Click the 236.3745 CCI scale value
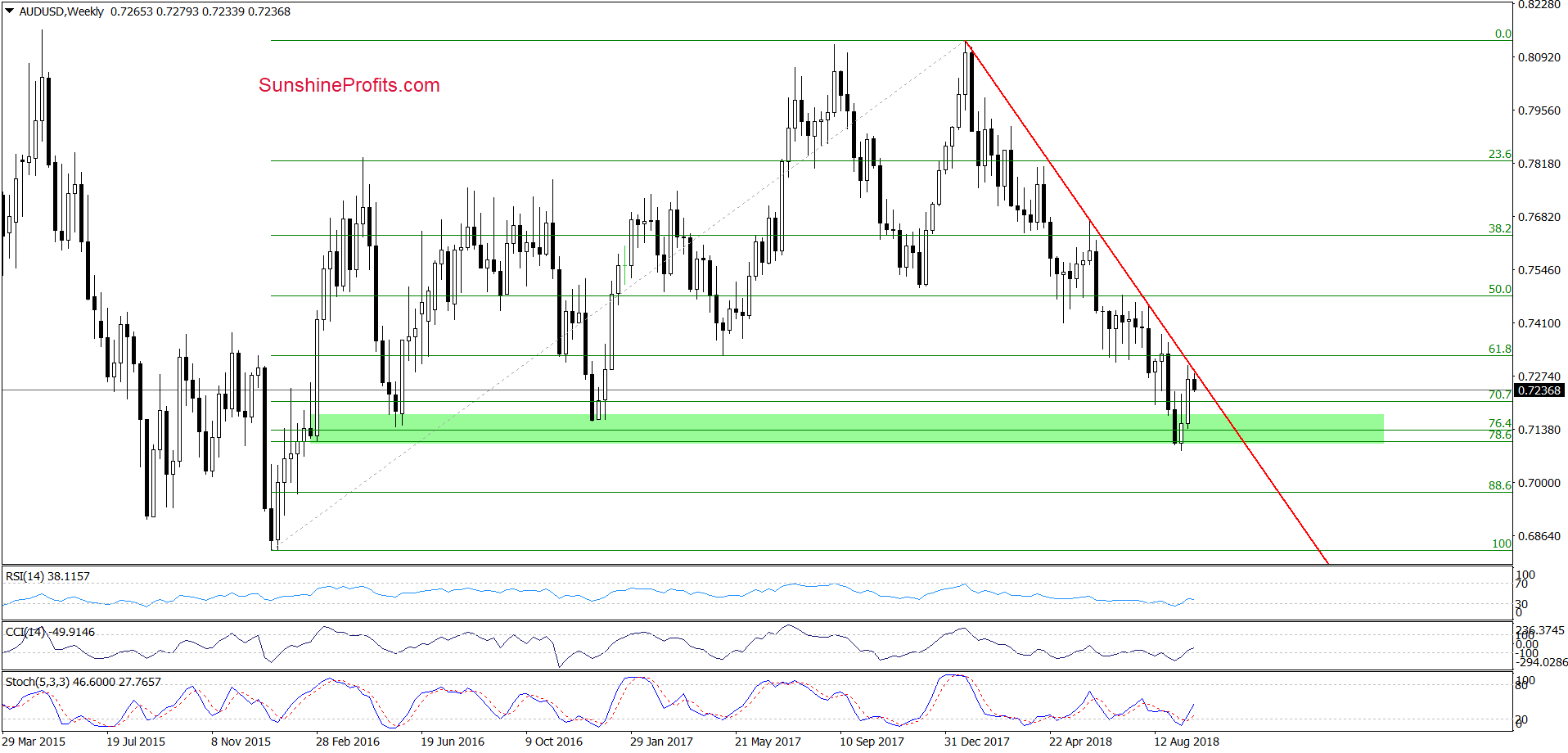The image size is (1568, 753). click(x=1540, y=630)
